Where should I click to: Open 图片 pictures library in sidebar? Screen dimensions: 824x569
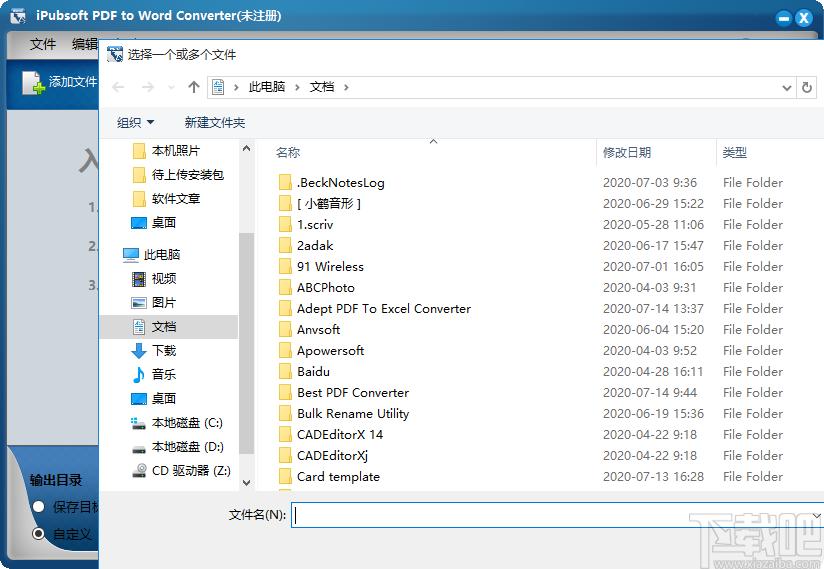[x=153, y=303]
